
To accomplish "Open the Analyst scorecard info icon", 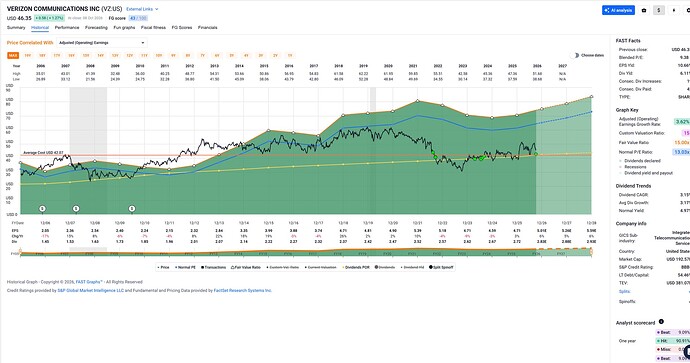I will point(661,322).
